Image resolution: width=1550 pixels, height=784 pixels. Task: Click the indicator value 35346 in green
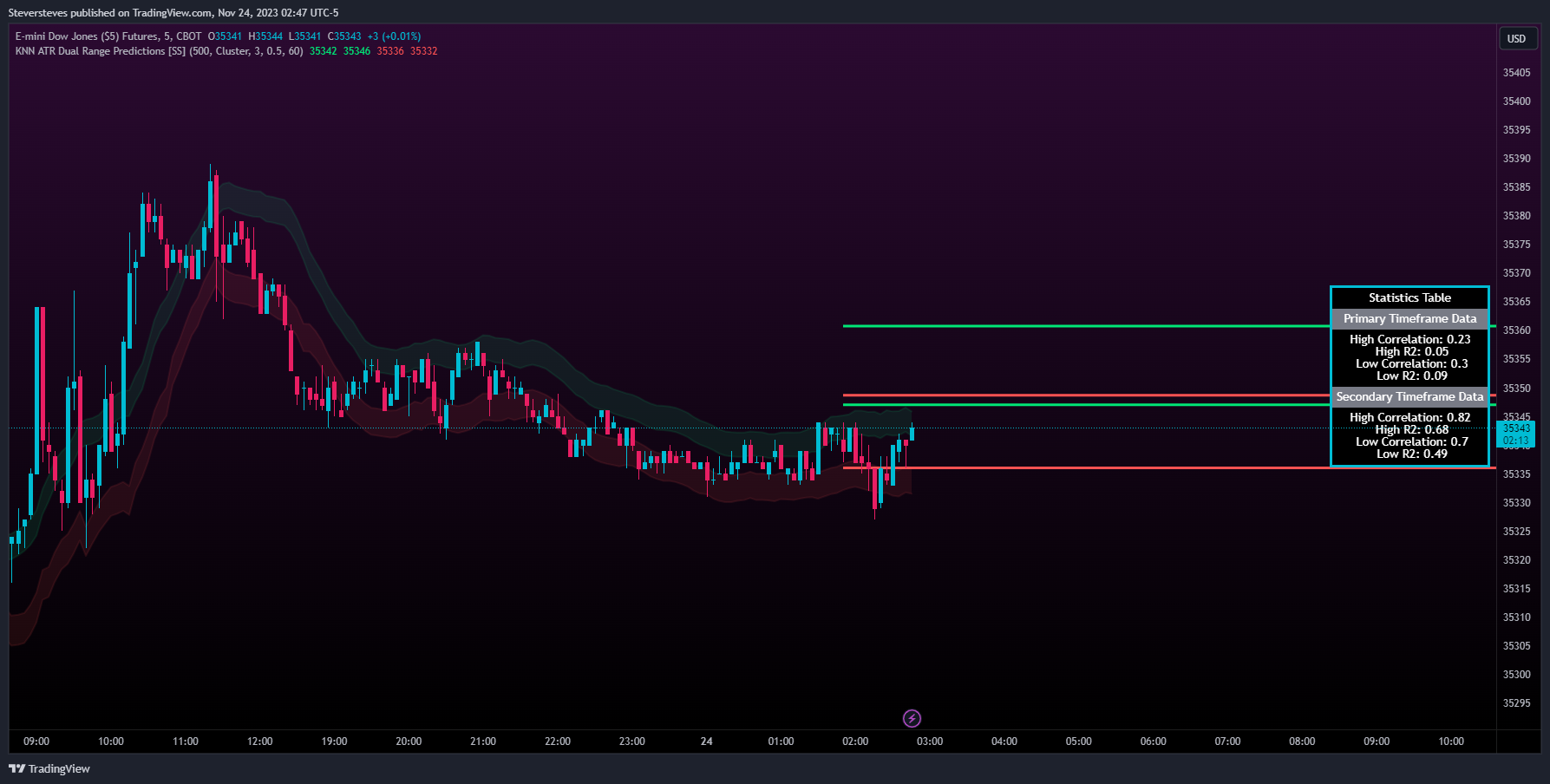356,51
